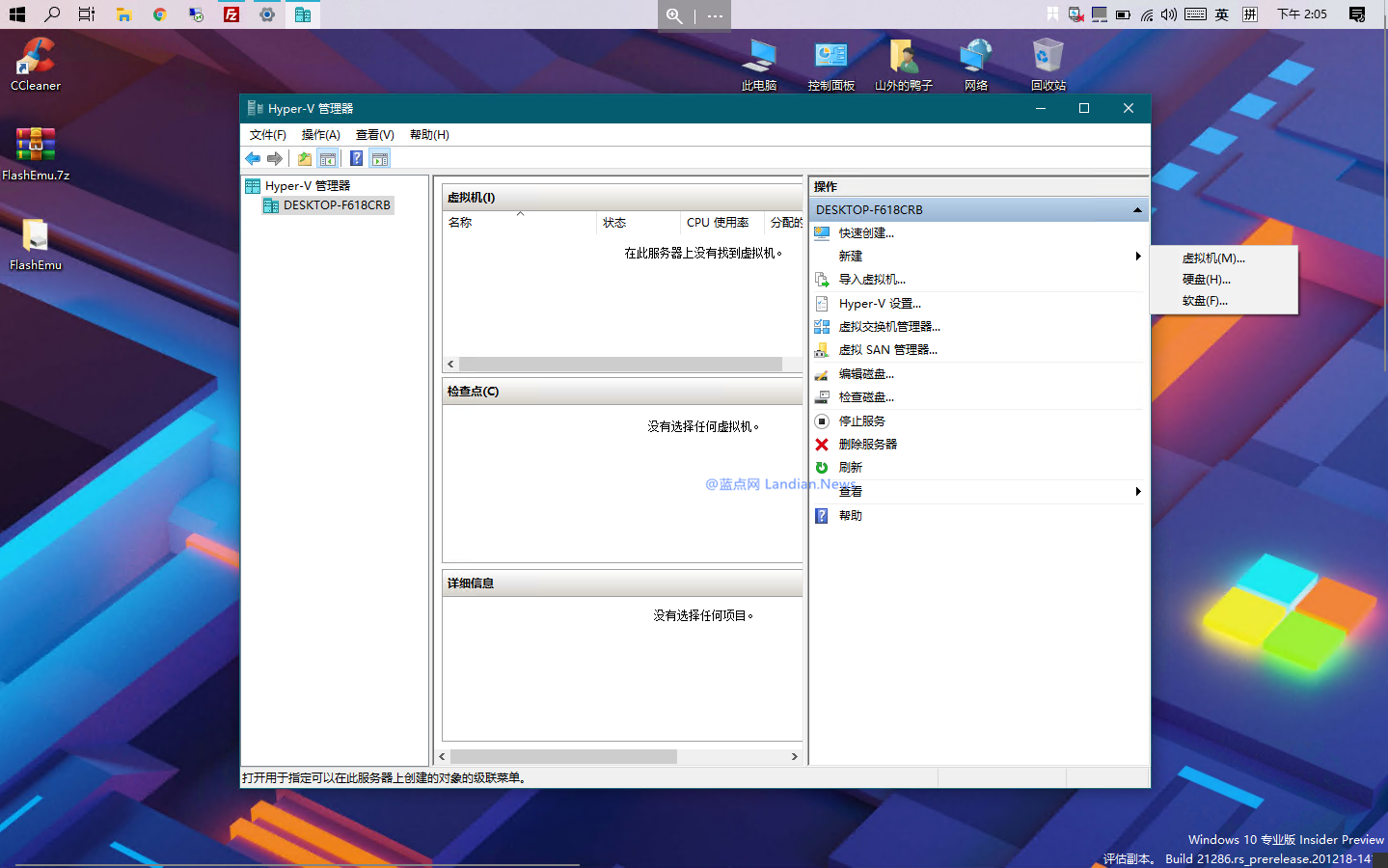Open Hyper-V 设置...
Image resolution: width=1388 pixels, height=868 pixels.
click(880, 304)
